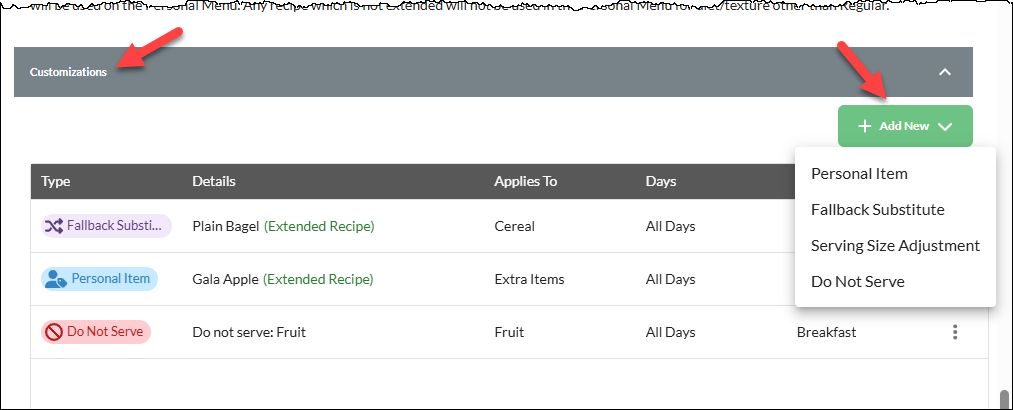Click the Do Not Serve prohibited icon
The image size is (1013, 410).
[53, 332]
